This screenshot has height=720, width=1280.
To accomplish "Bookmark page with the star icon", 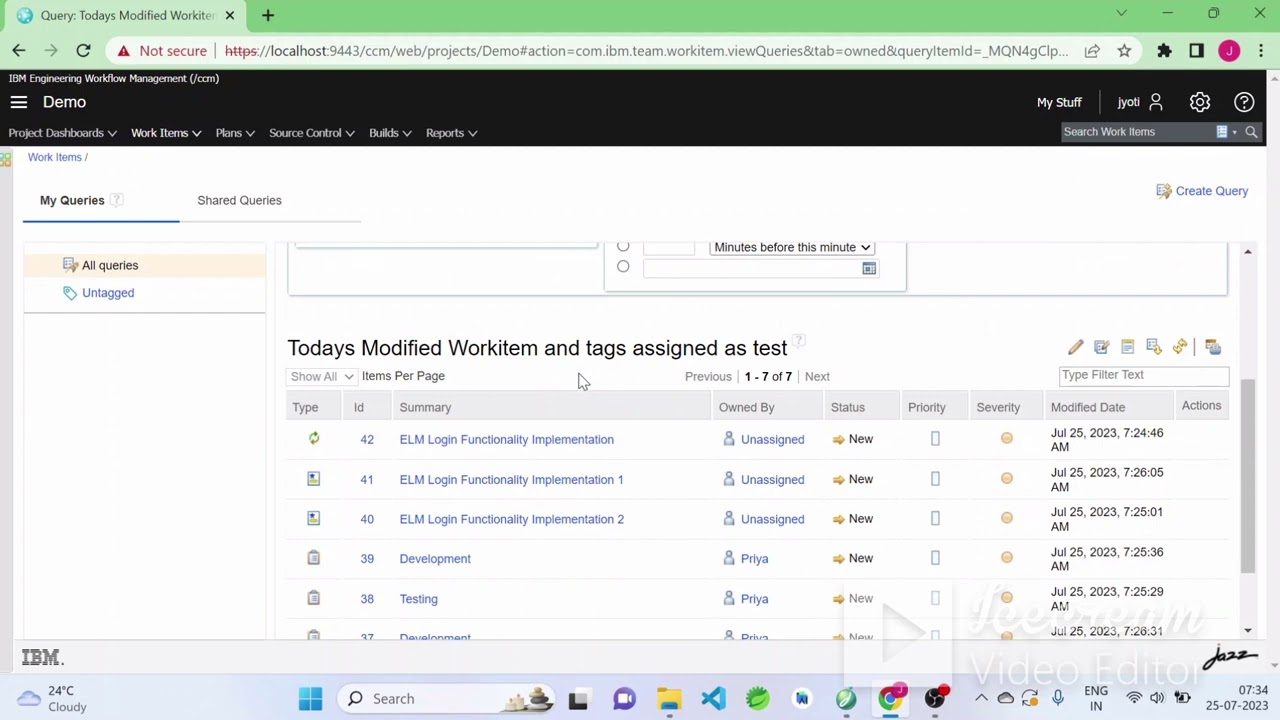I will pyautogui.click(x=1124, y=51).
